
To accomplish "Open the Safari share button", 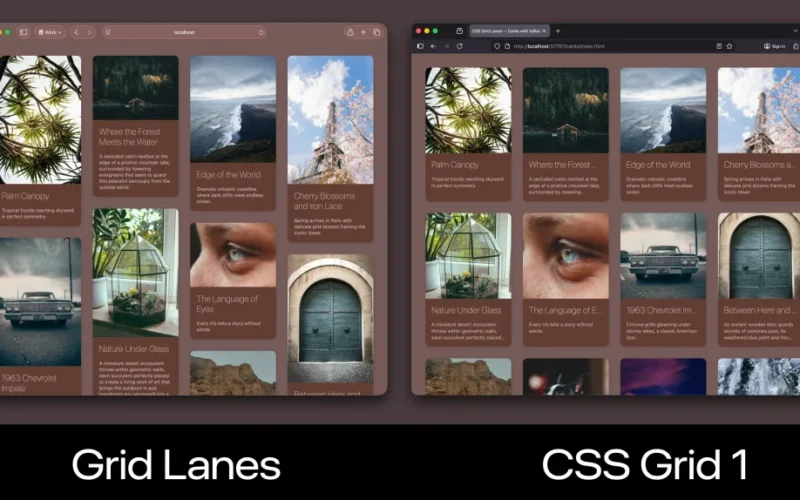I will (350, 32).
